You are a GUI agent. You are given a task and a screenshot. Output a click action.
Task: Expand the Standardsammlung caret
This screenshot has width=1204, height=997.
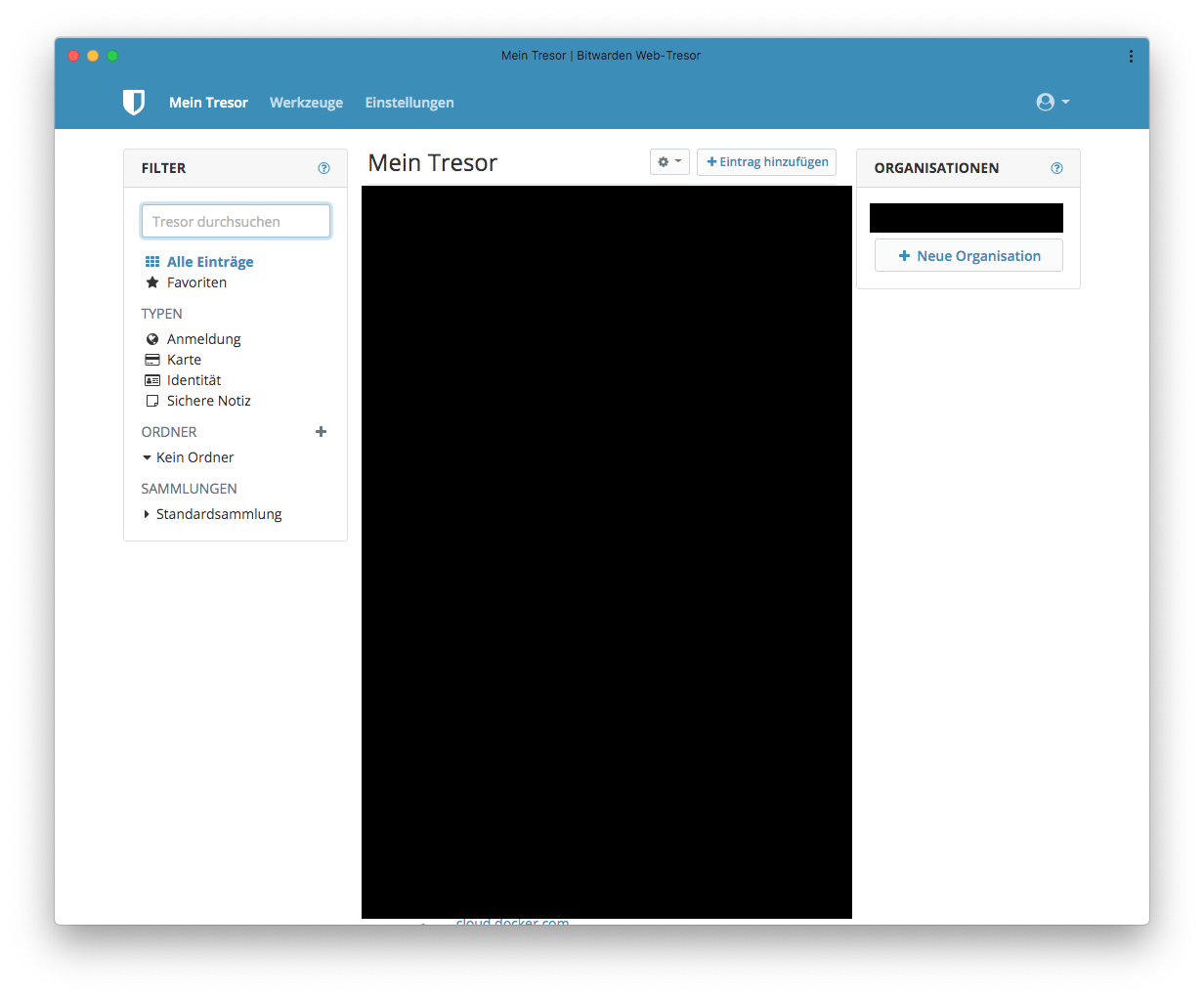pos(147,514)
